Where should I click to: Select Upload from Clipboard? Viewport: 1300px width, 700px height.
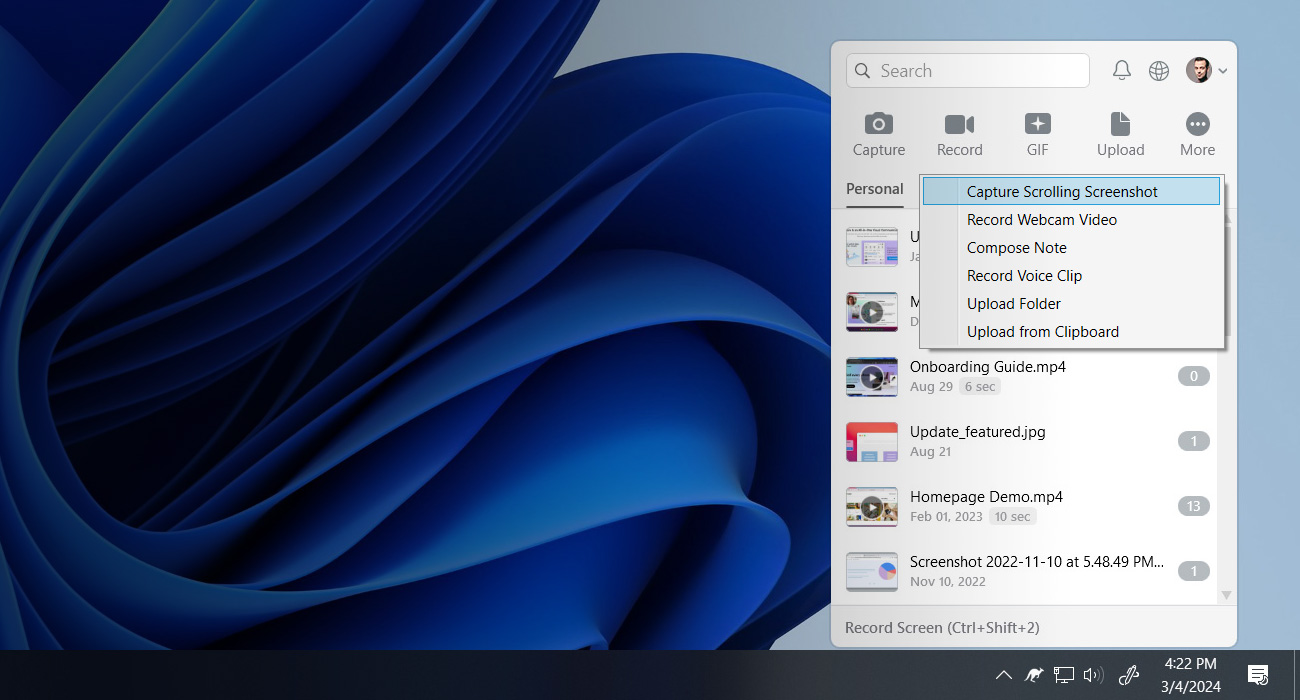point(1042,331)
